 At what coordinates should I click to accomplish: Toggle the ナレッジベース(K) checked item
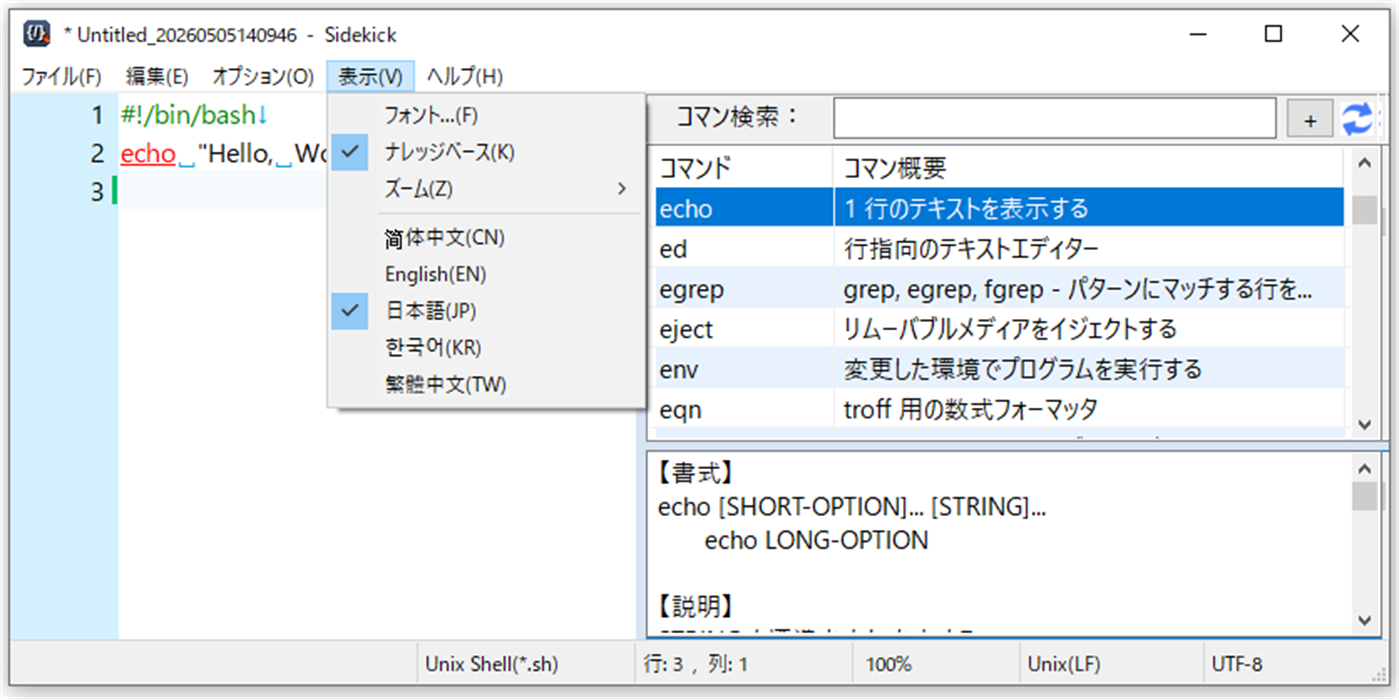pyautogui.click(x=486, y=153)
